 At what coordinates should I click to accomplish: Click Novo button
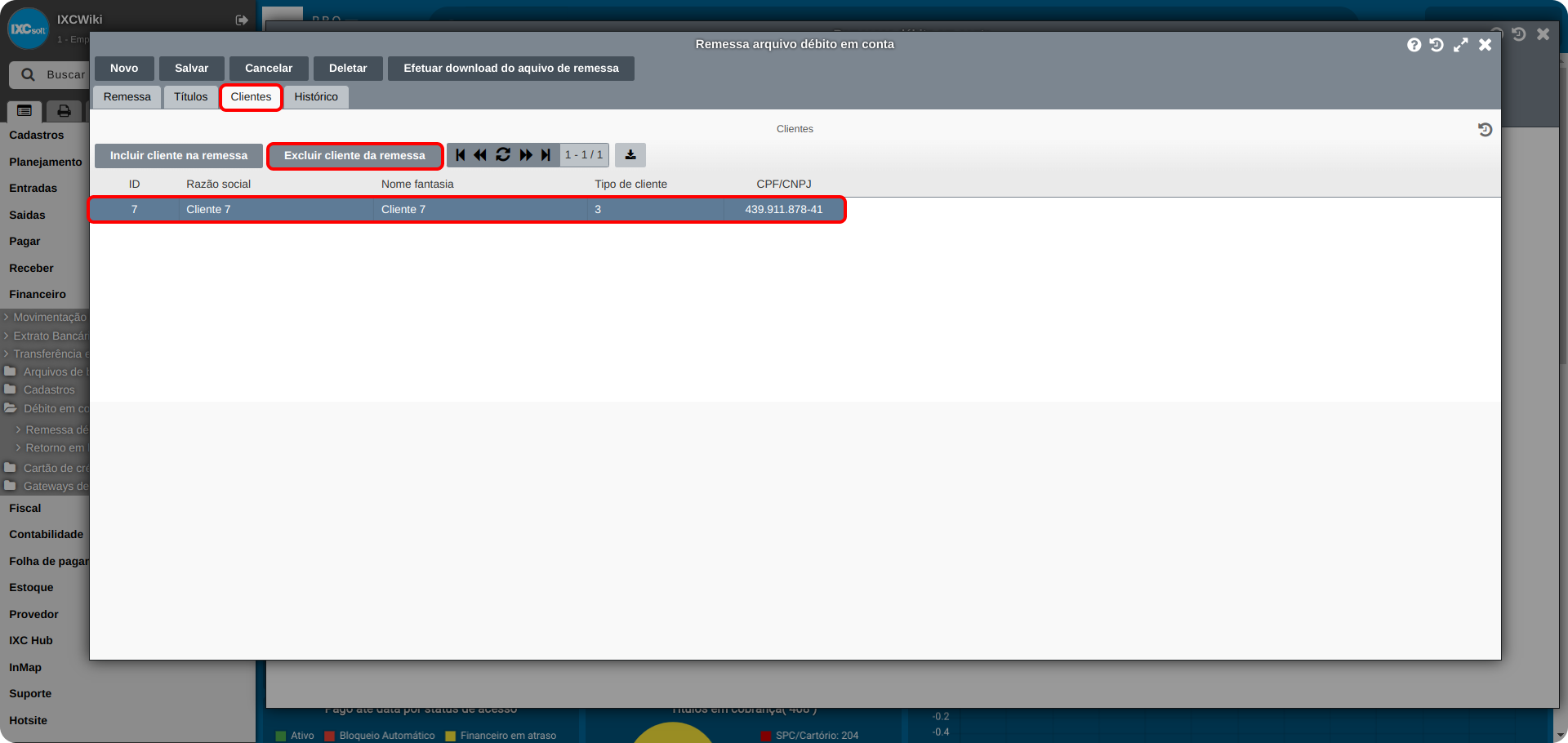click(x=124, y=69)
